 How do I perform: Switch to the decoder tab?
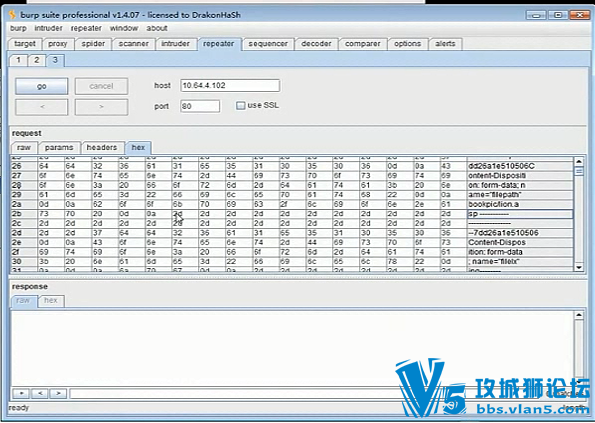[316, 44]
